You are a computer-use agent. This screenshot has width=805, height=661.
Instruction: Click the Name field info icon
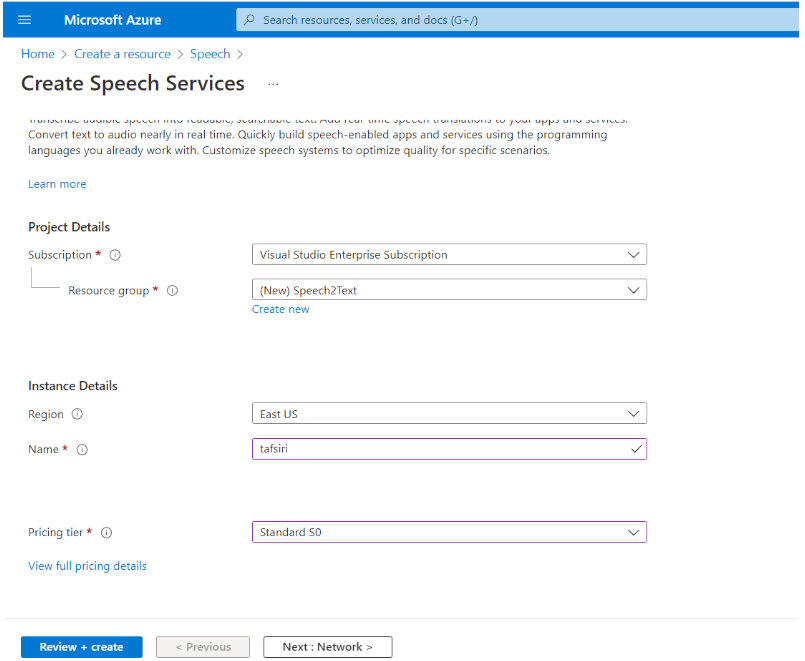point(82,450)
